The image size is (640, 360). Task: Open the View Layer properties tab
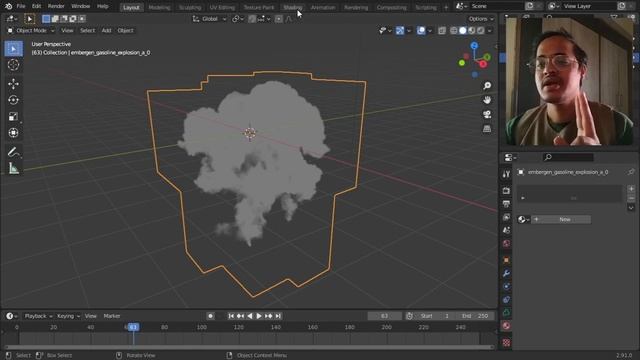click(507, 217)
